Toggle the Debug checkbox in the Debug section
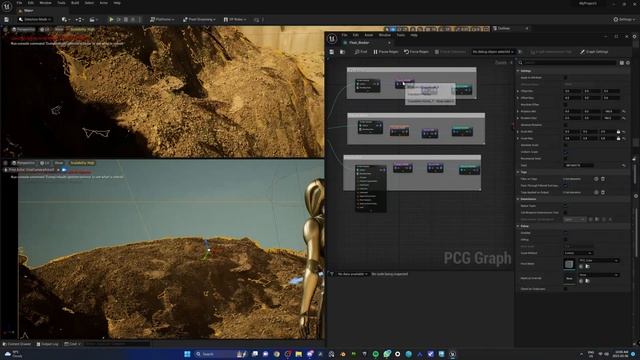The image size is (640, 360). pyautogui.click(x=565, y=240)
